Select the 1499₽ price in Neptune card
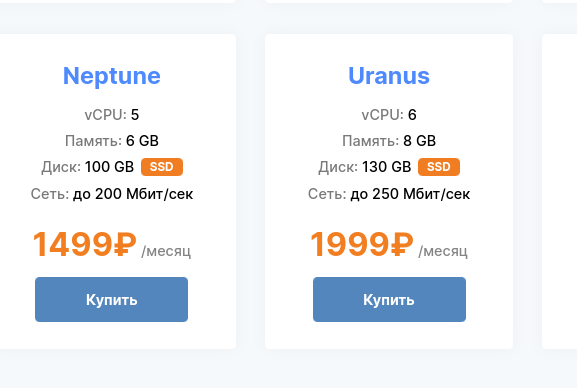The height and width of the screenshot is (388, 577). pyautogui.click(x=85, y=244)
